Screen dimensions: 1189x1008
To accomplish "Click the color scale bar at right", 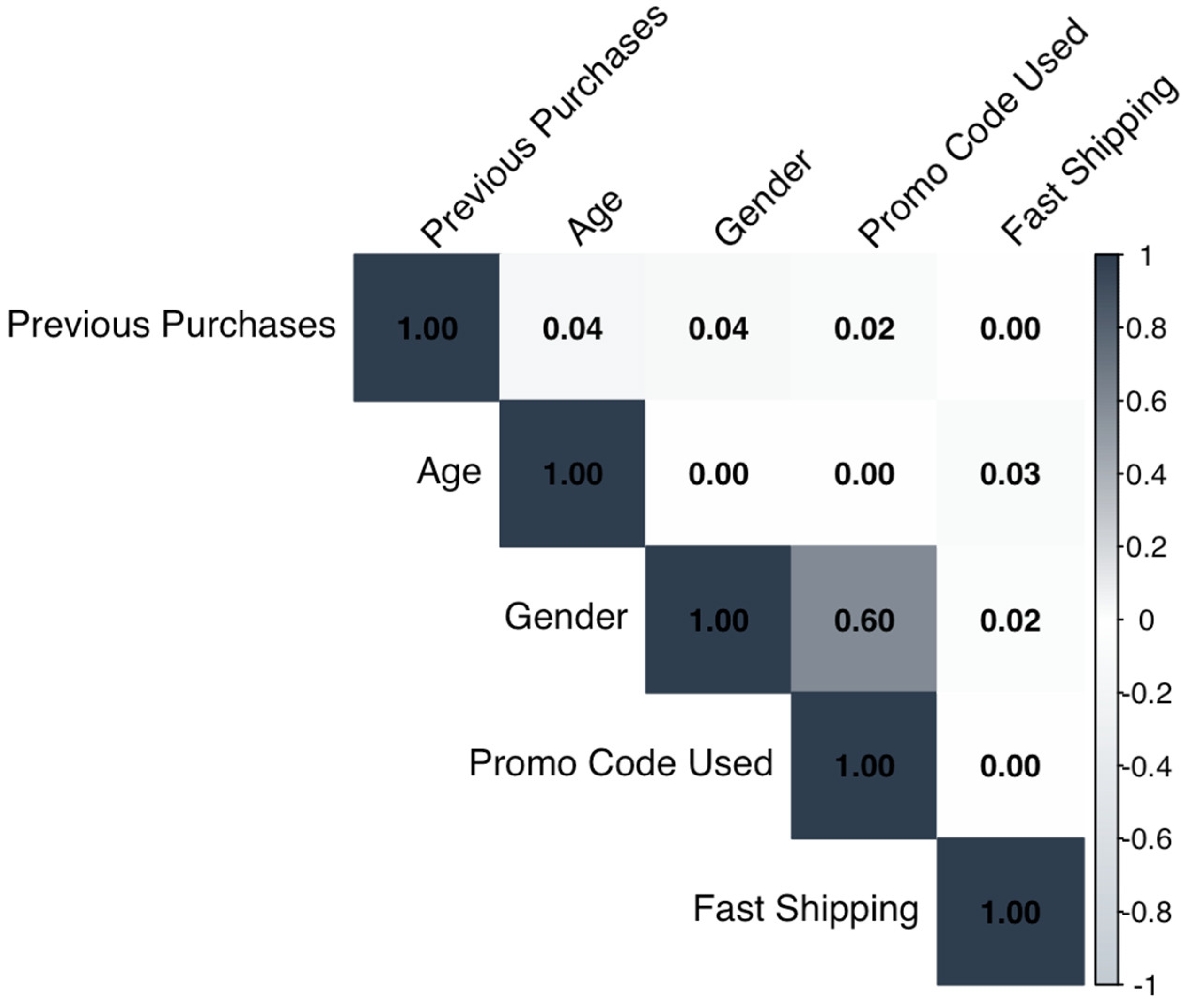I will pos(1108,620).
